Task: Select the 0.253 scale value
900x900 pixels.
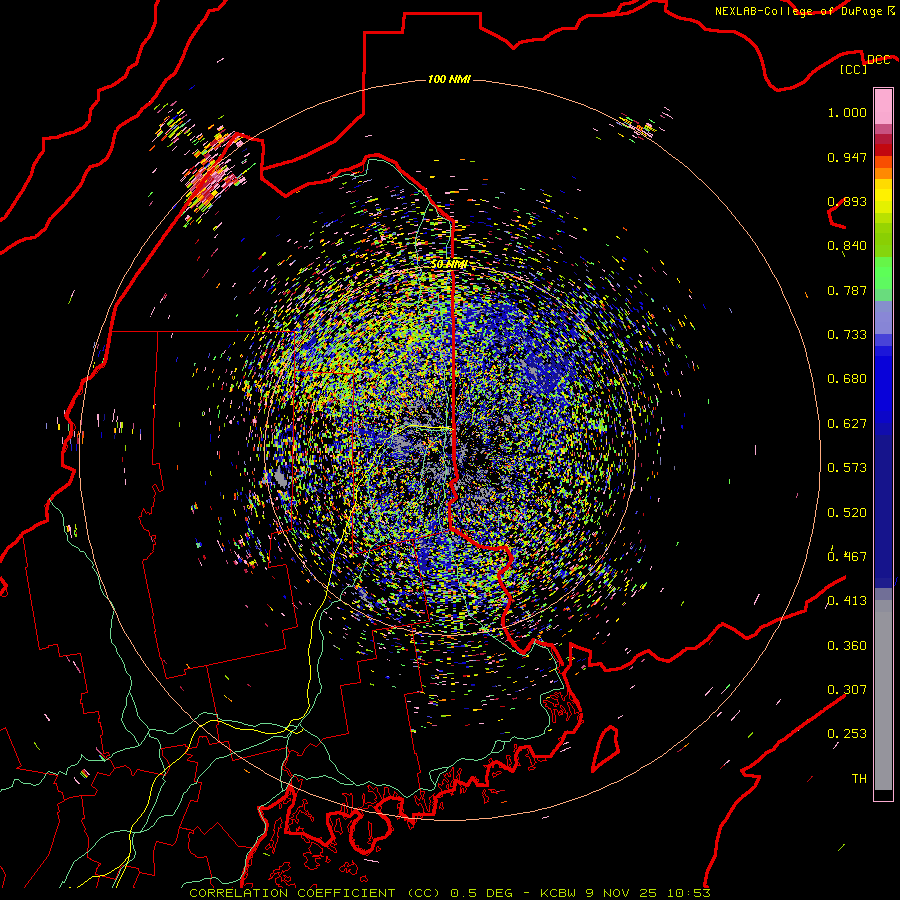Action: [847, 734]
